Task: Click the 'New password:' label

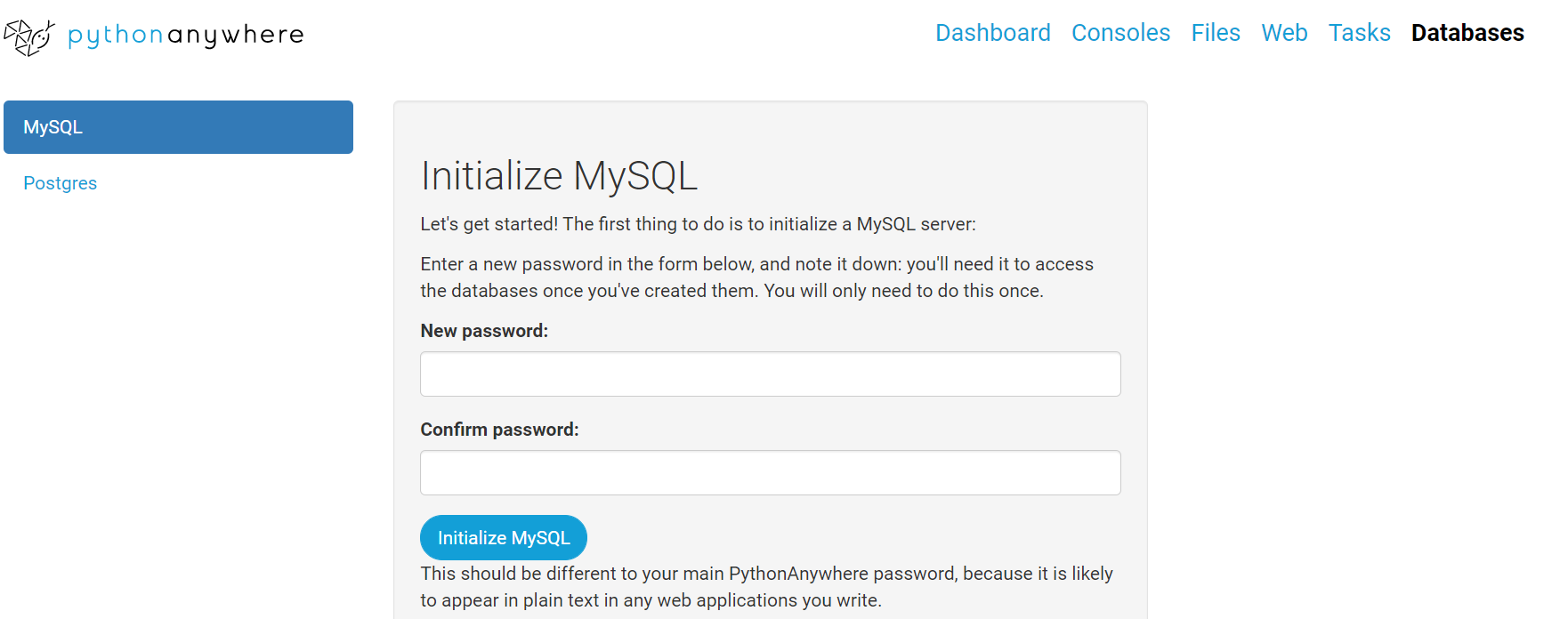Action: click(484, 331)
